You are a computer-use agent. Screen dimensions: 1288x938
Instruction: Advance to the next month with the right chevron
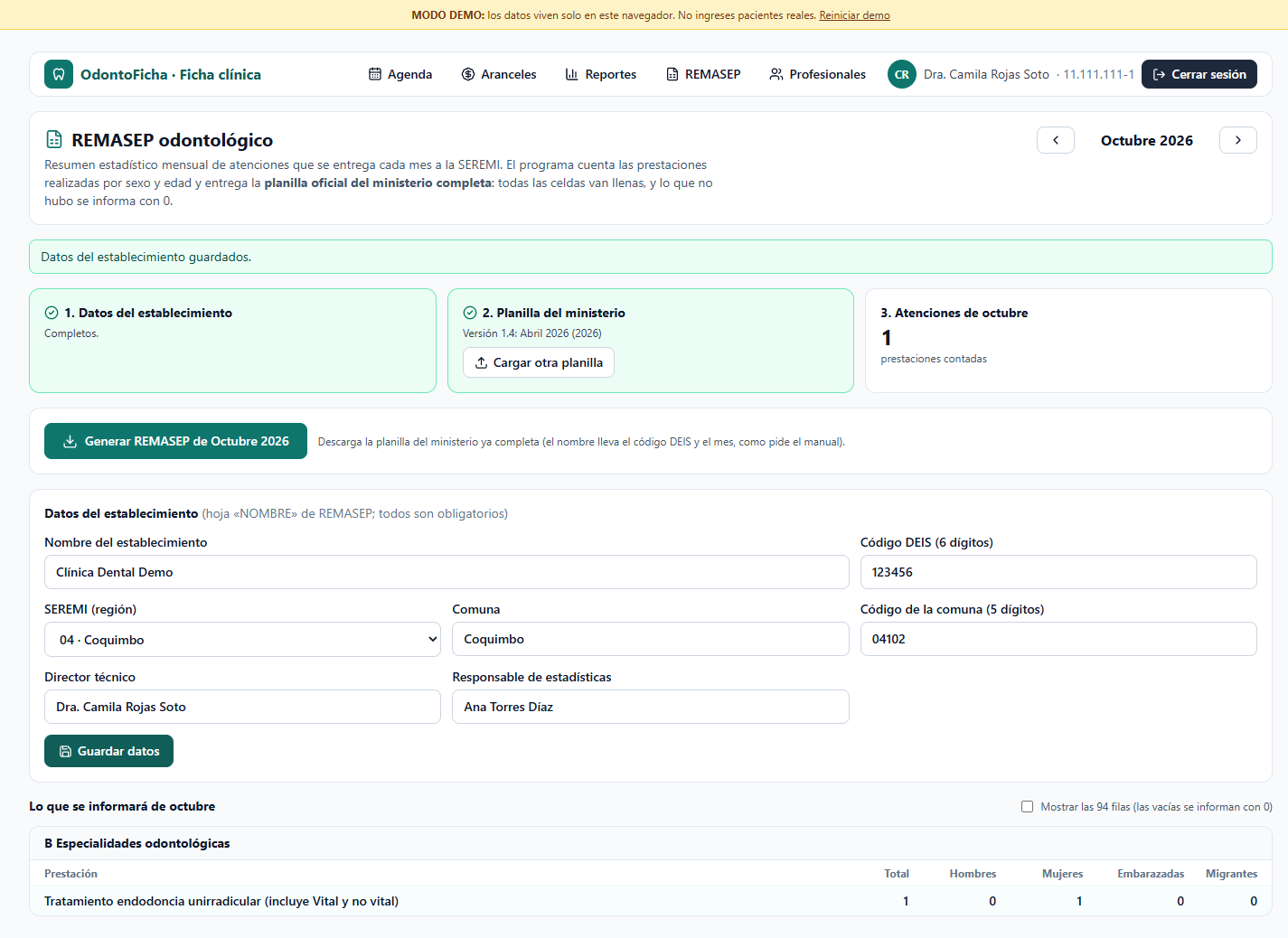point(1238,140)
